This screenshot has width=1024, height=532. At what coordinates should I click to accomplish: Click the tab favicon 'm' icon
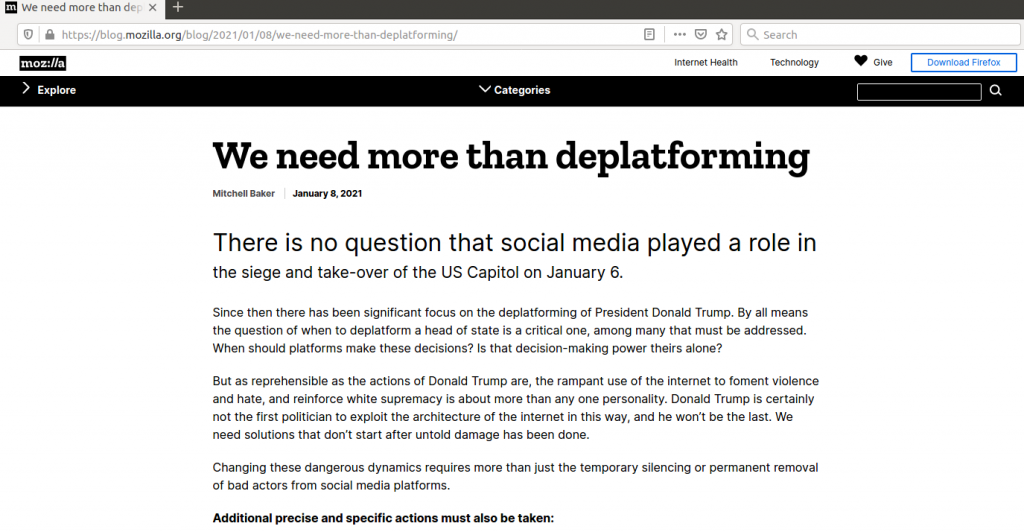pyautogui.click(x=11, y=8)
